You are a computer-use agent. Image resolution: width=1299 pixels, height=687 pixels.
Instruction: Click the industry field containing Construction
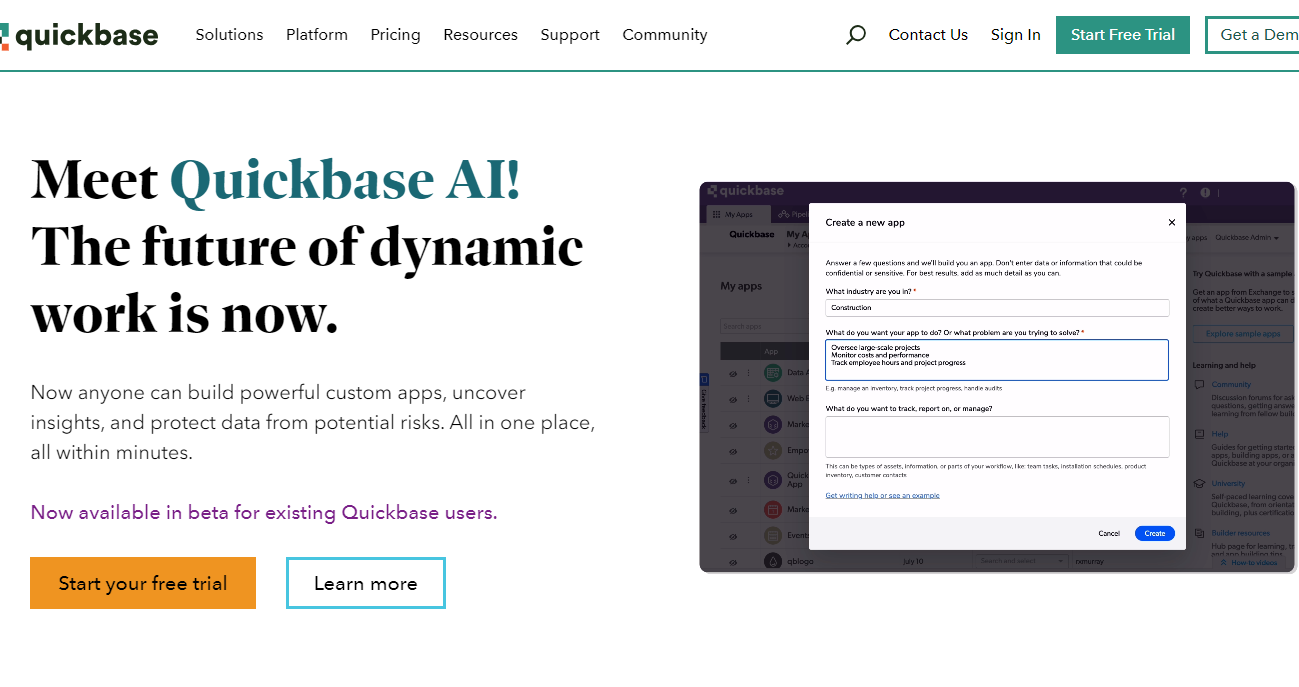click(997, 308)
